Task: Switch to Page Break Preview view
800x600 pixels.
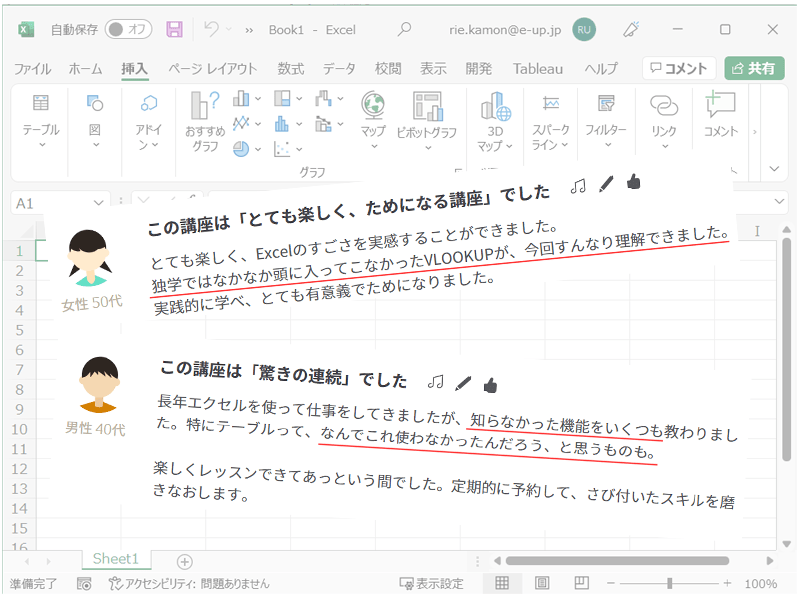Action: click(581, 583)
